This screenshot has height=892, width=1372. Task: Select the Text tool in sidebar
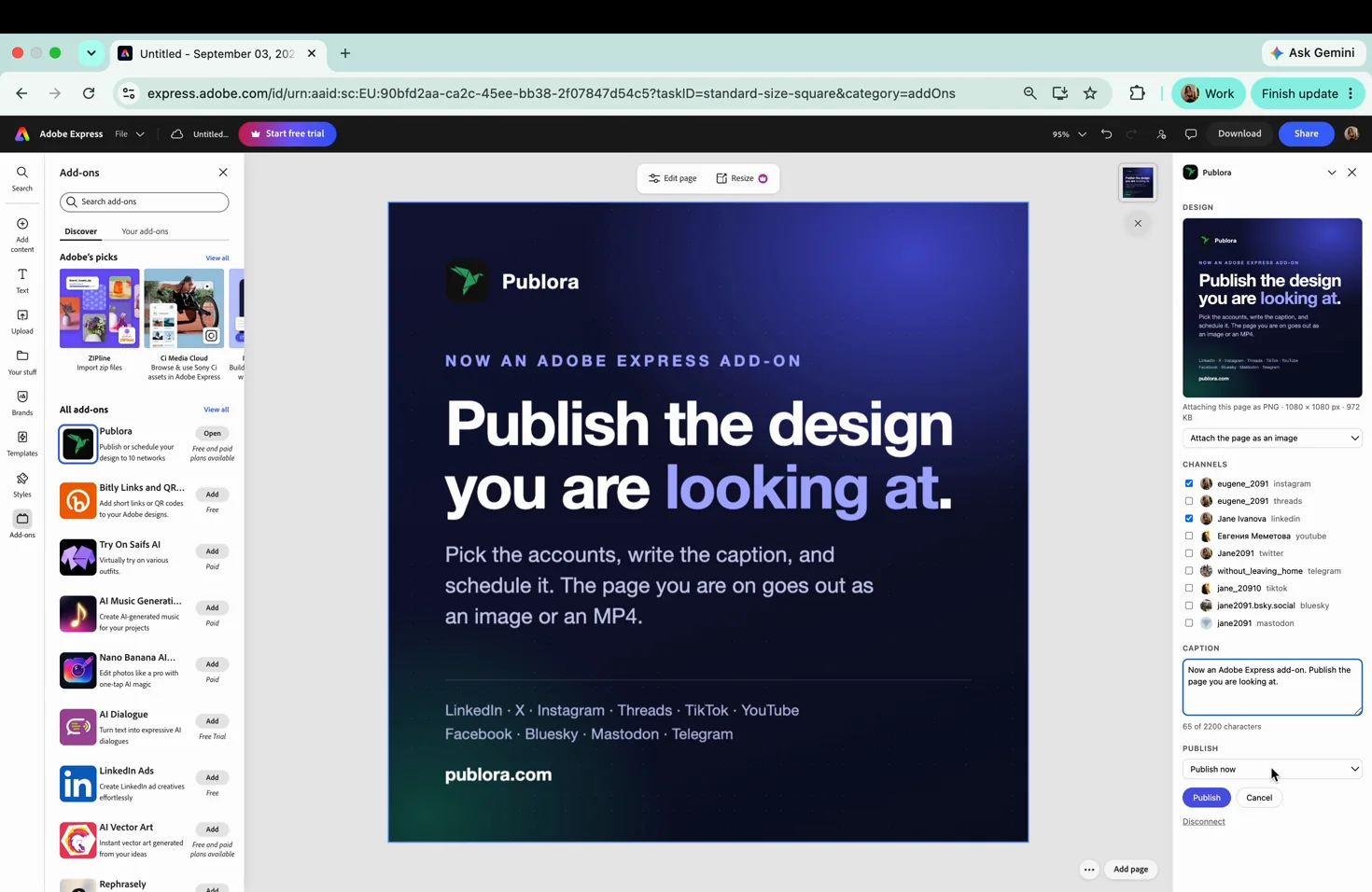point(22,281)
